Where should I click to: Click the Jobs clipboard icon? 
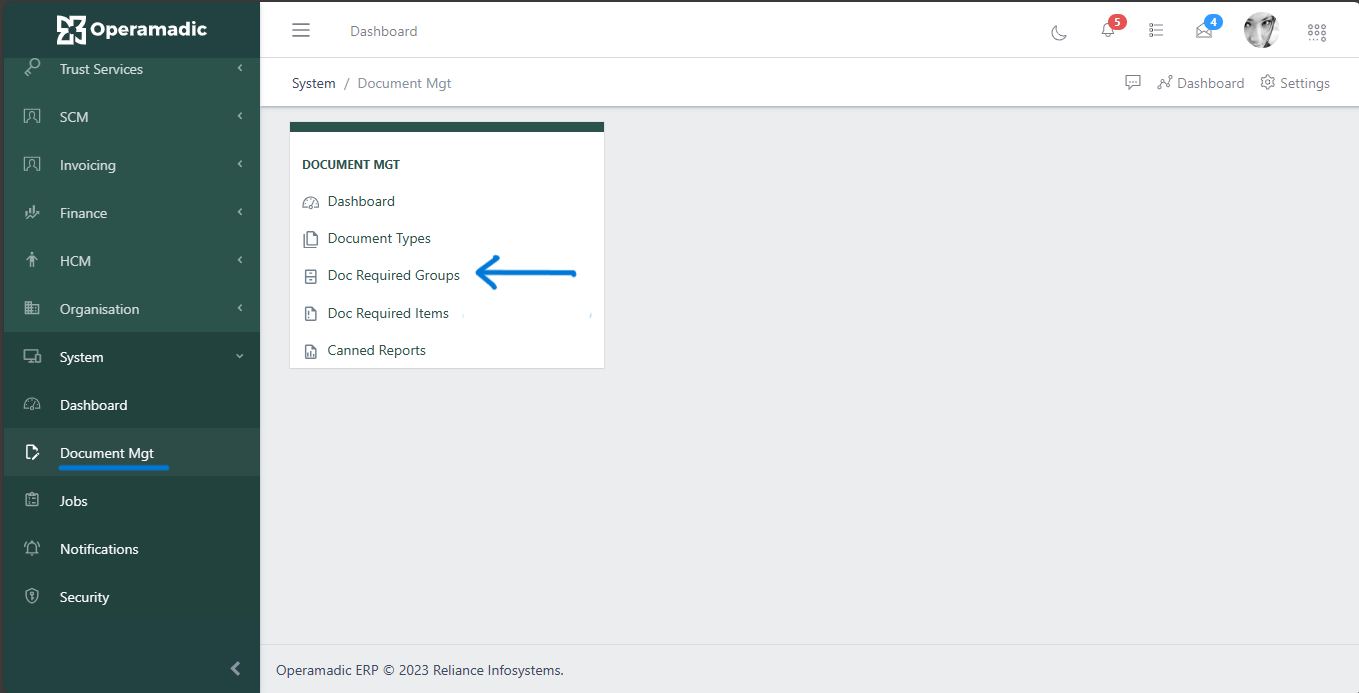(32, 500)
